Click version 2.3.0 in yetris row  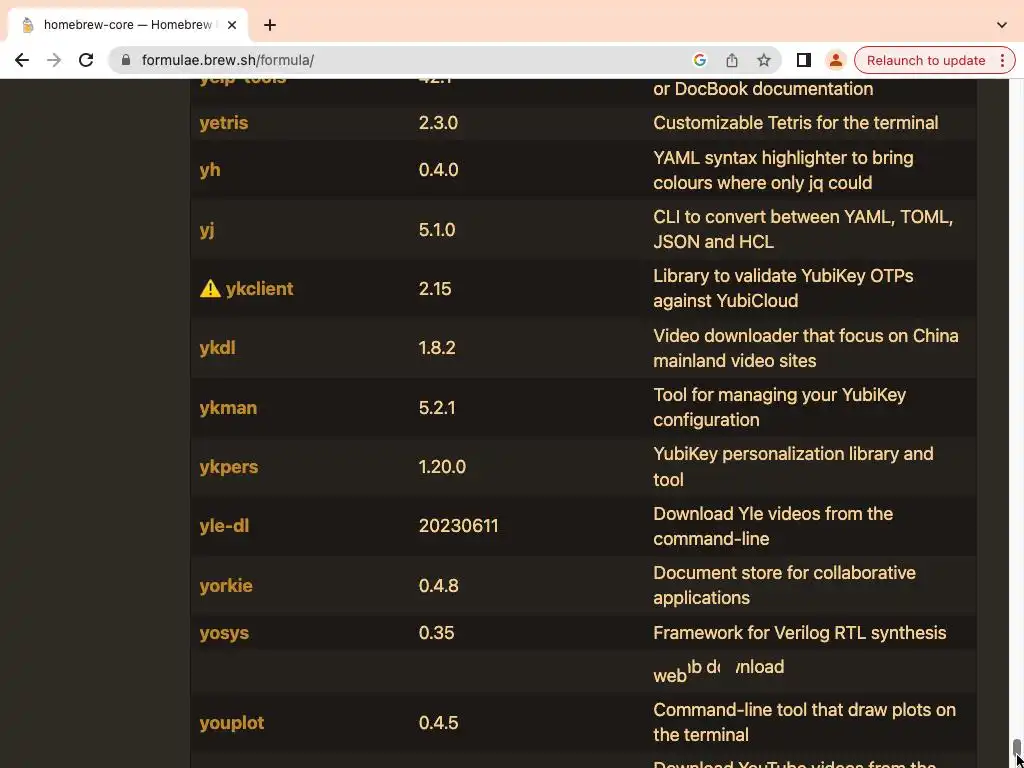(438, 123)
